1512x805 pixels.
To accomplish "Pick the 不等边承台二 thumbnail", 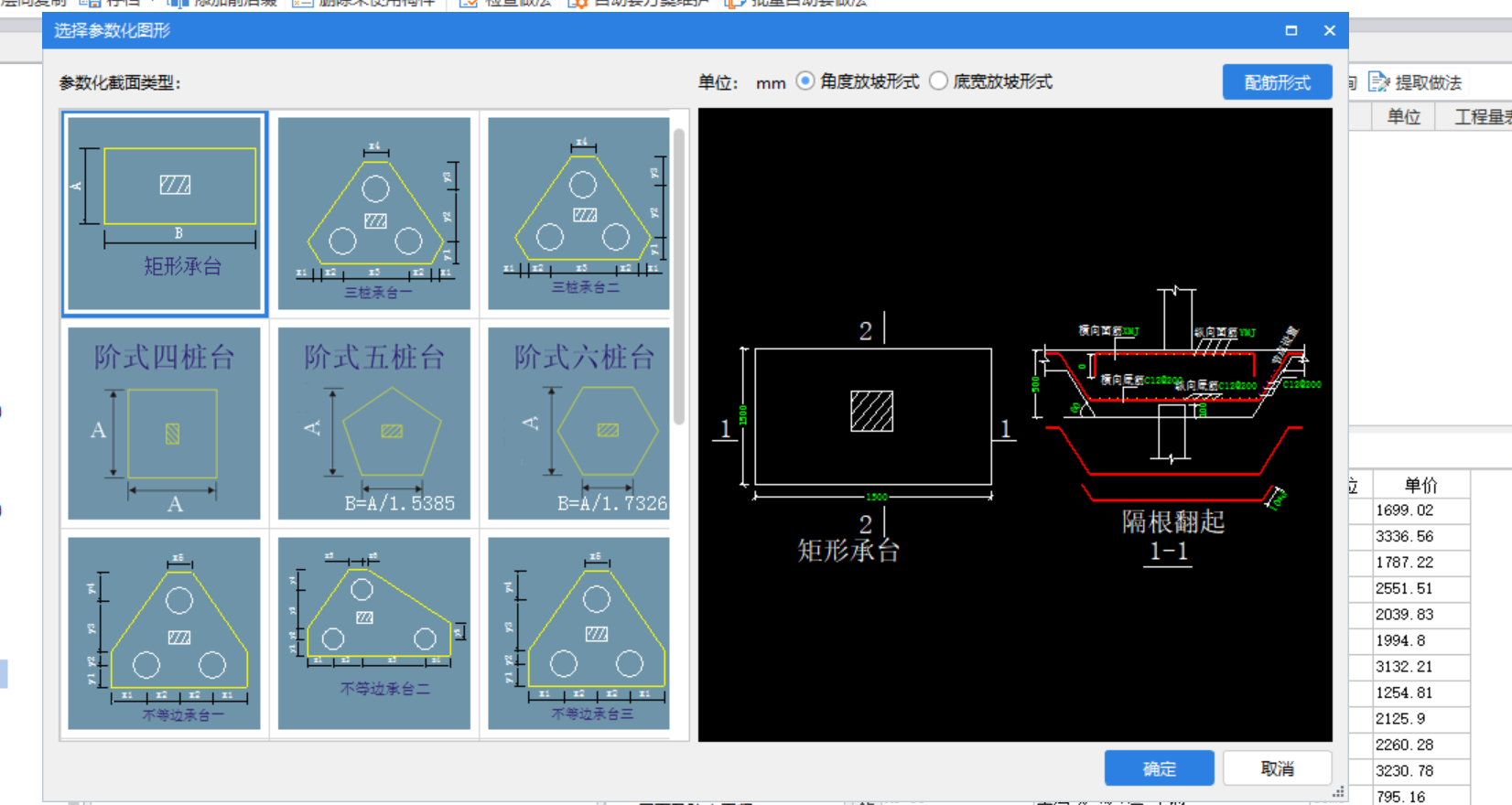I will coord(374,633).
